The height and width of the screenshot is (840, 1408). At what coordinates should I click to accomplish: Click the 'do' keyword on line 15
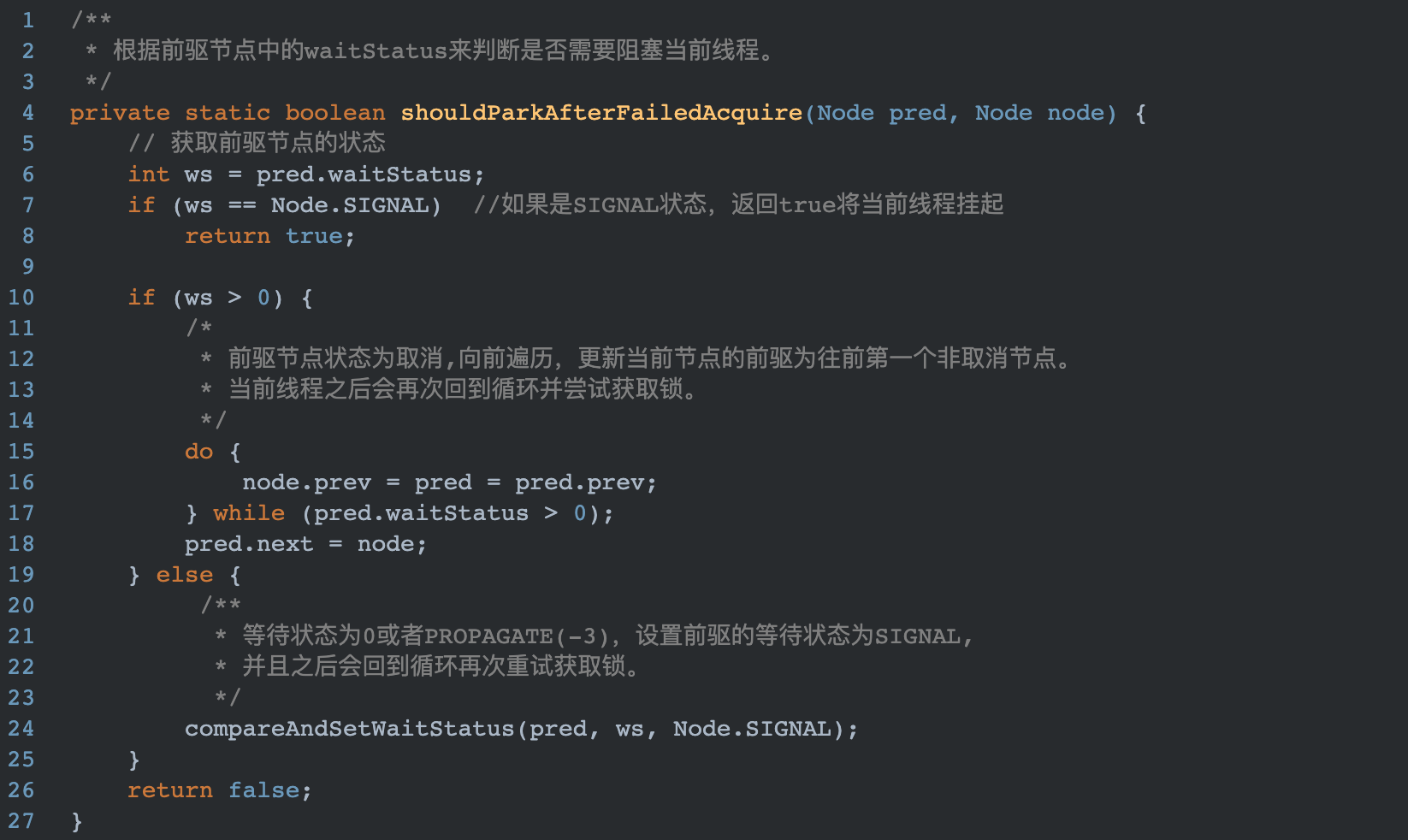[198, 451]
